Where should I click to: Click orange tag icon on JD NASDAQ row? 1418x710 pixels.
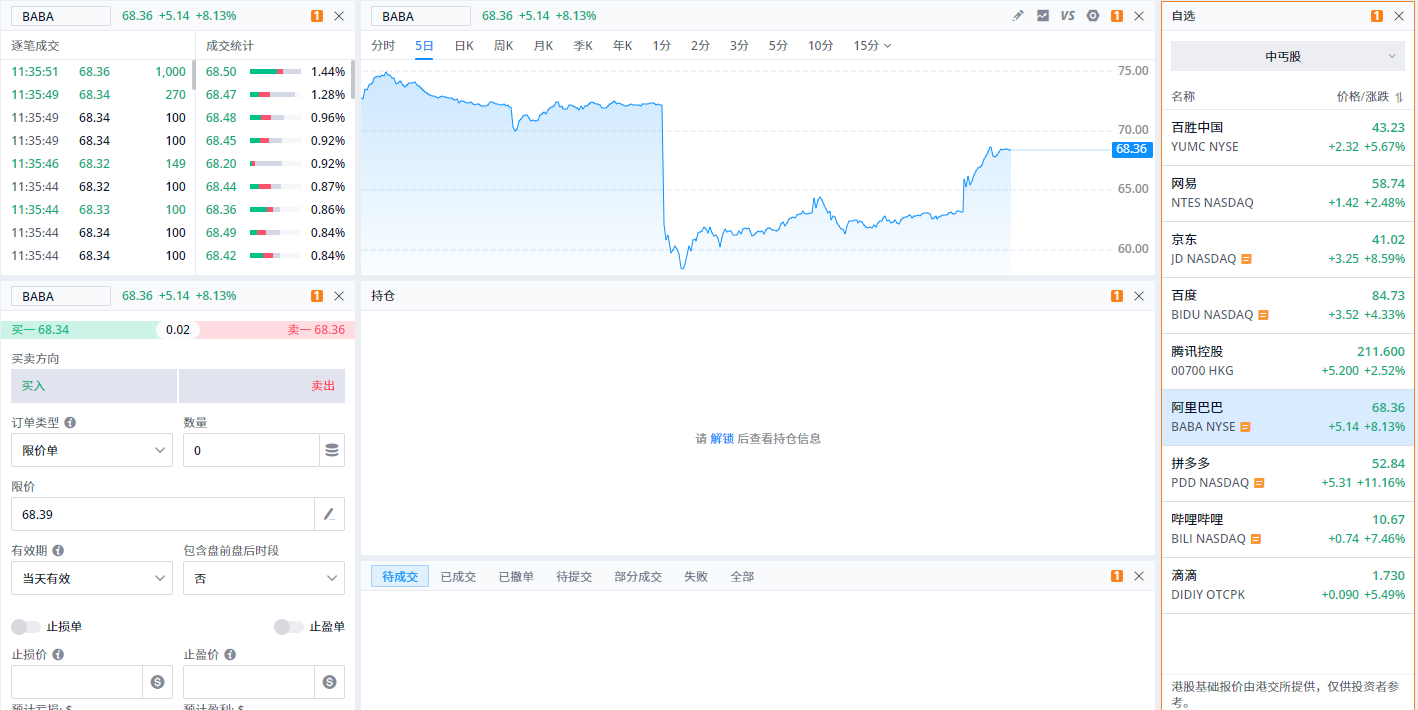pos(1246,259)
